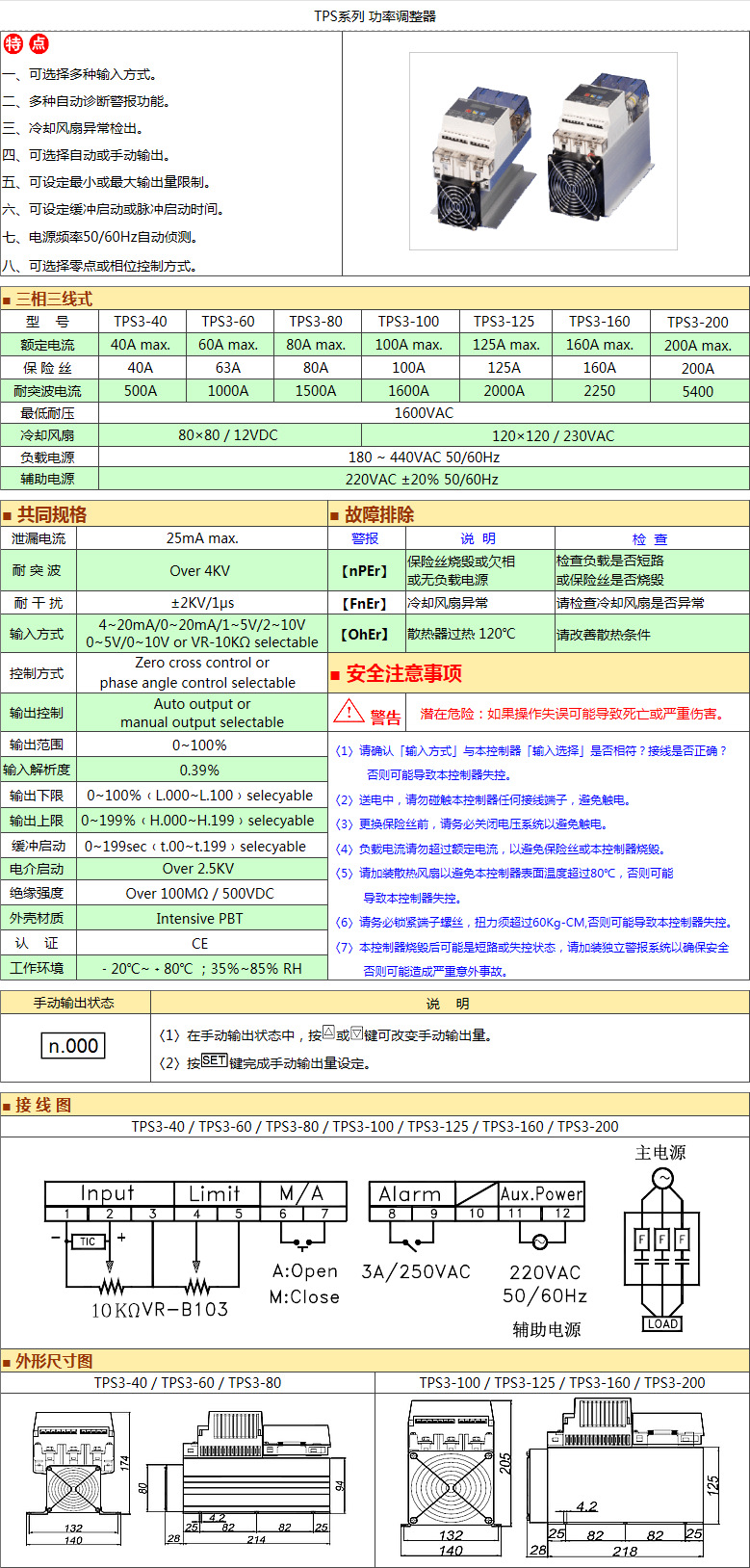Screen dimensions: 750x1568
Task: Select the TPS3-125 model column header
Action: tap(504, 322)
